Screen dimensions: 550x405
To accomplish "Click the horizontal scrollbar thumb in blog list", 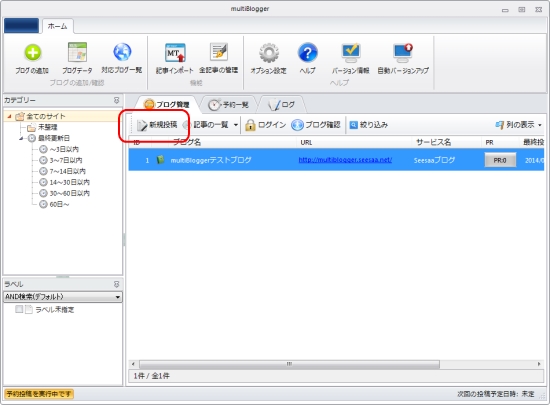I will (289, 364).
